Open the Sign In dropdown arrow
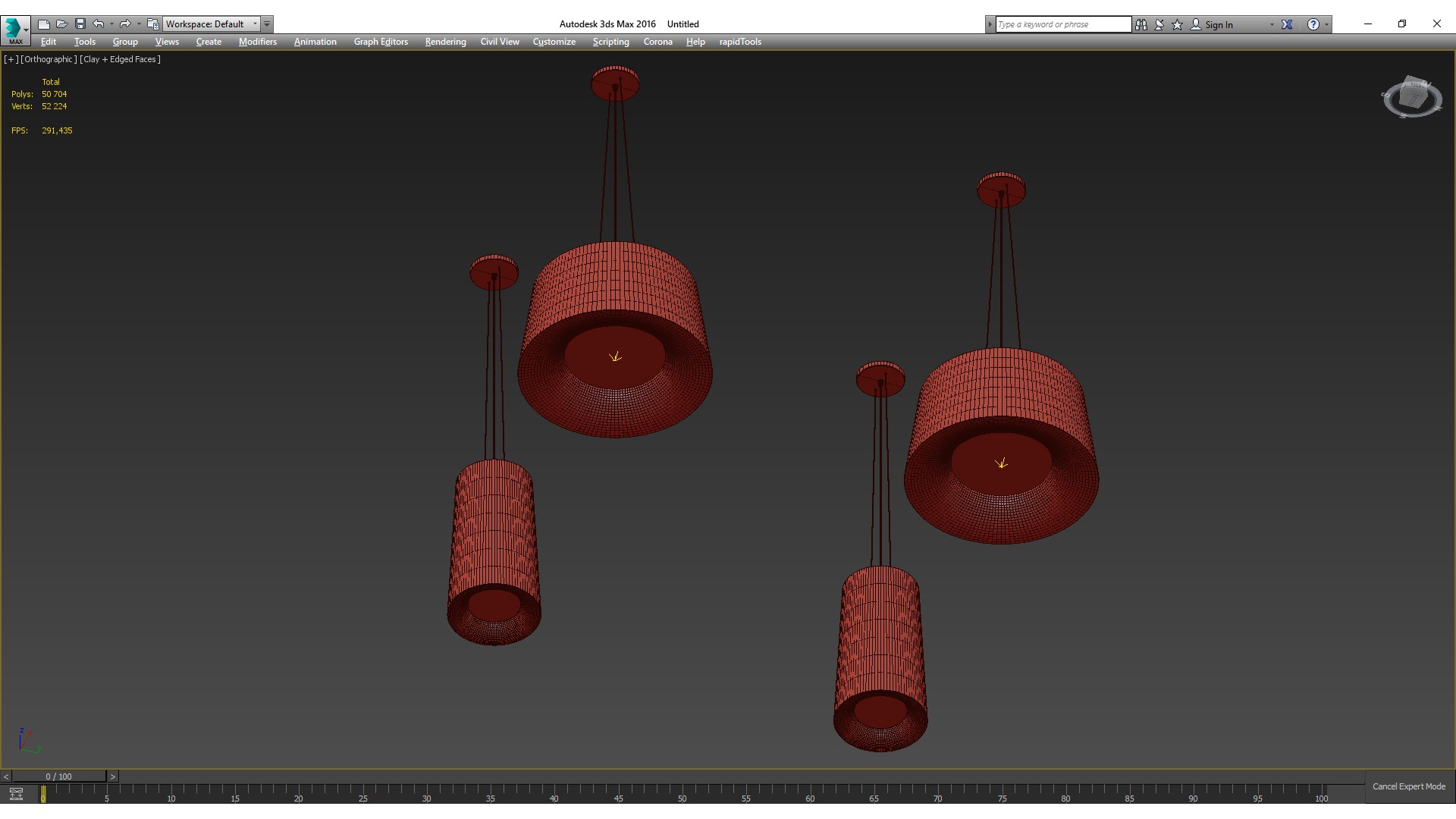The height and width of the screenshot is (819, 1456). click(x=1272, y=24)
